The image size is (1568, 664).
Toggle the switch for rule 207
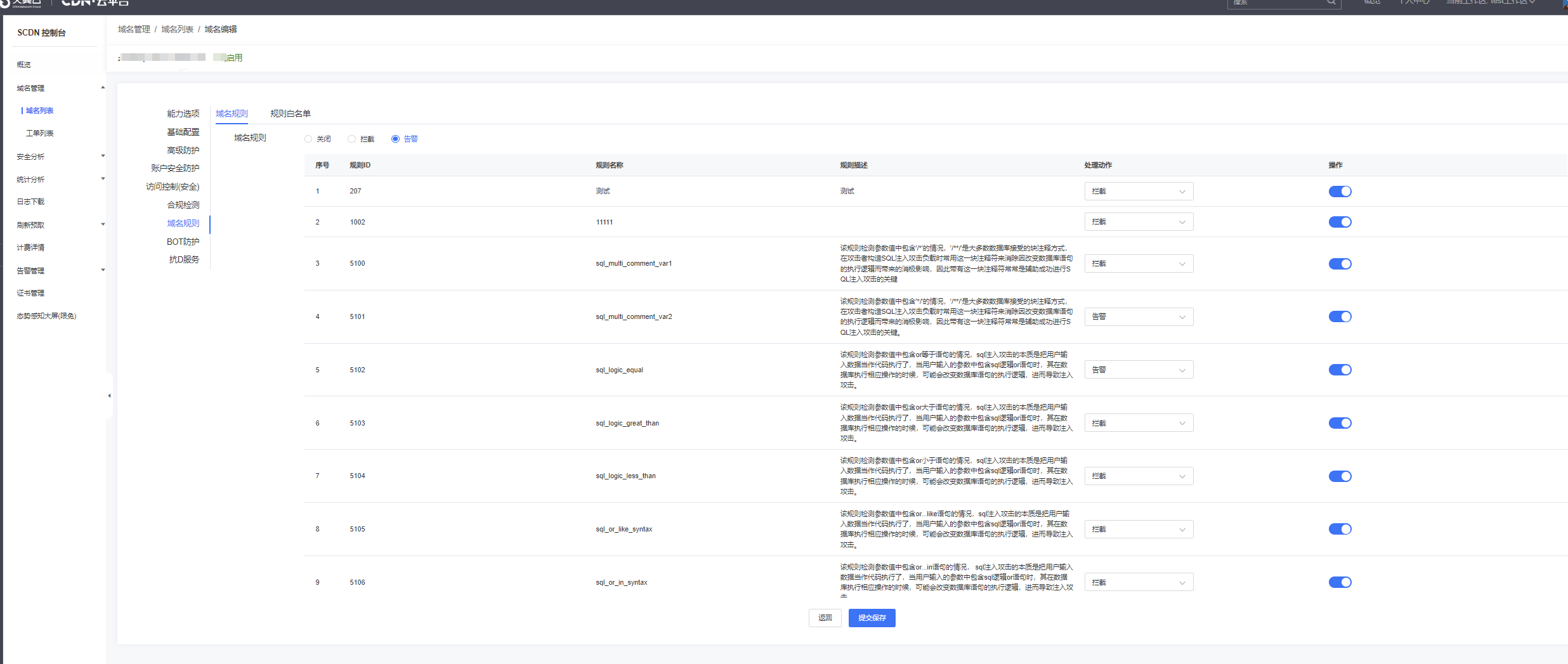pos(1340,192)
